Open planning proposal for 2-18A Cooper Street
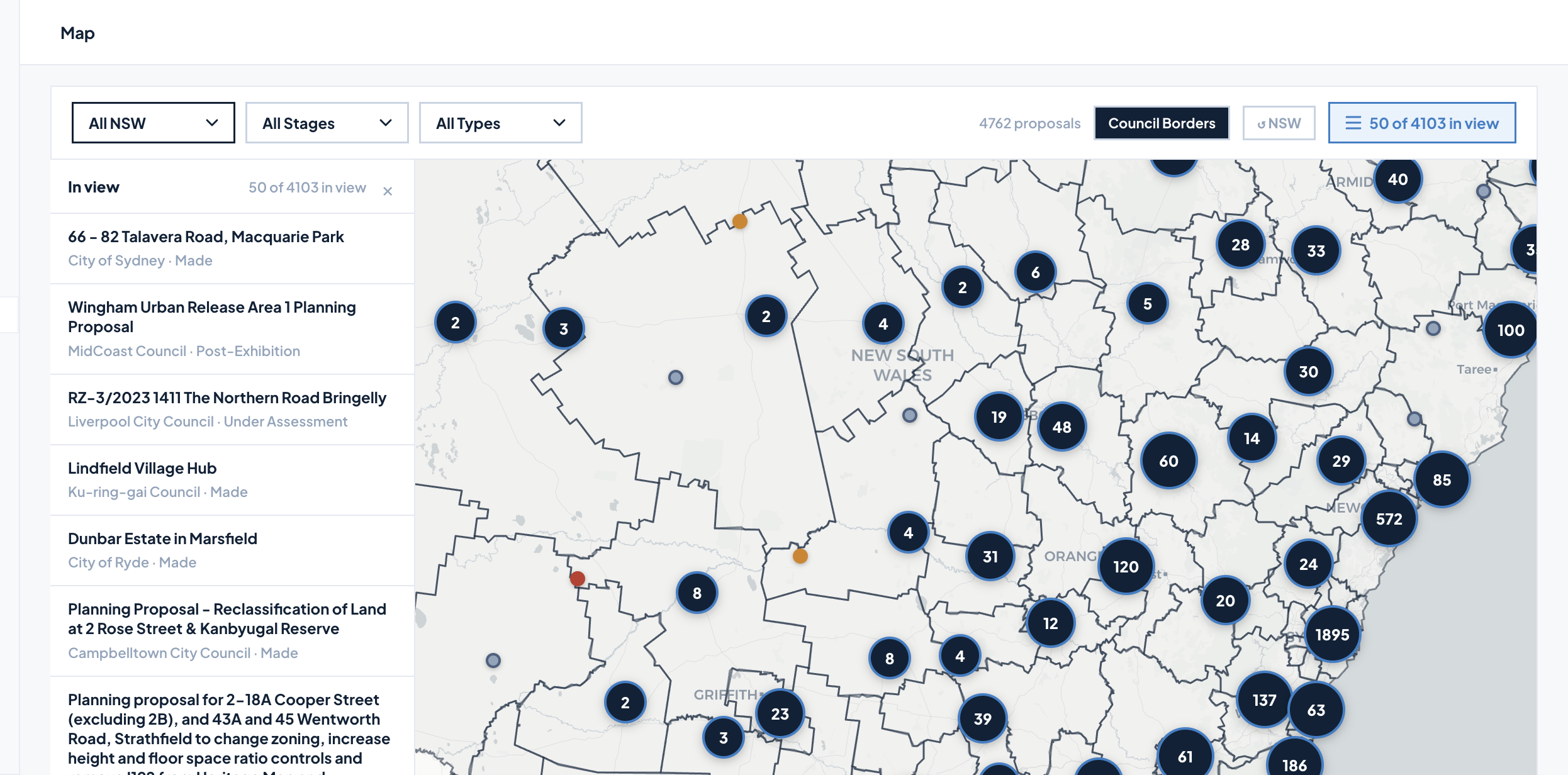This screenshot has height=775, width=1568. point(232,727)
